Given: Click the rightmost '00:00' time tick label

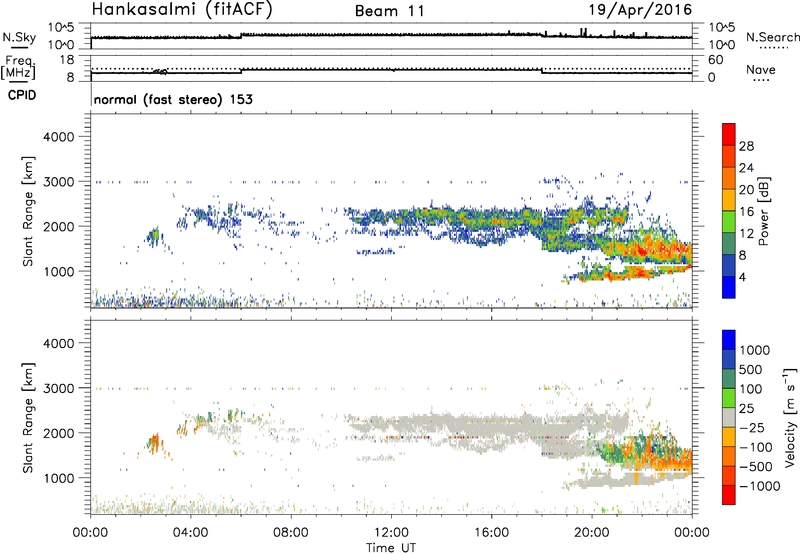Looking at the screenshot, I should coord(692,533).
